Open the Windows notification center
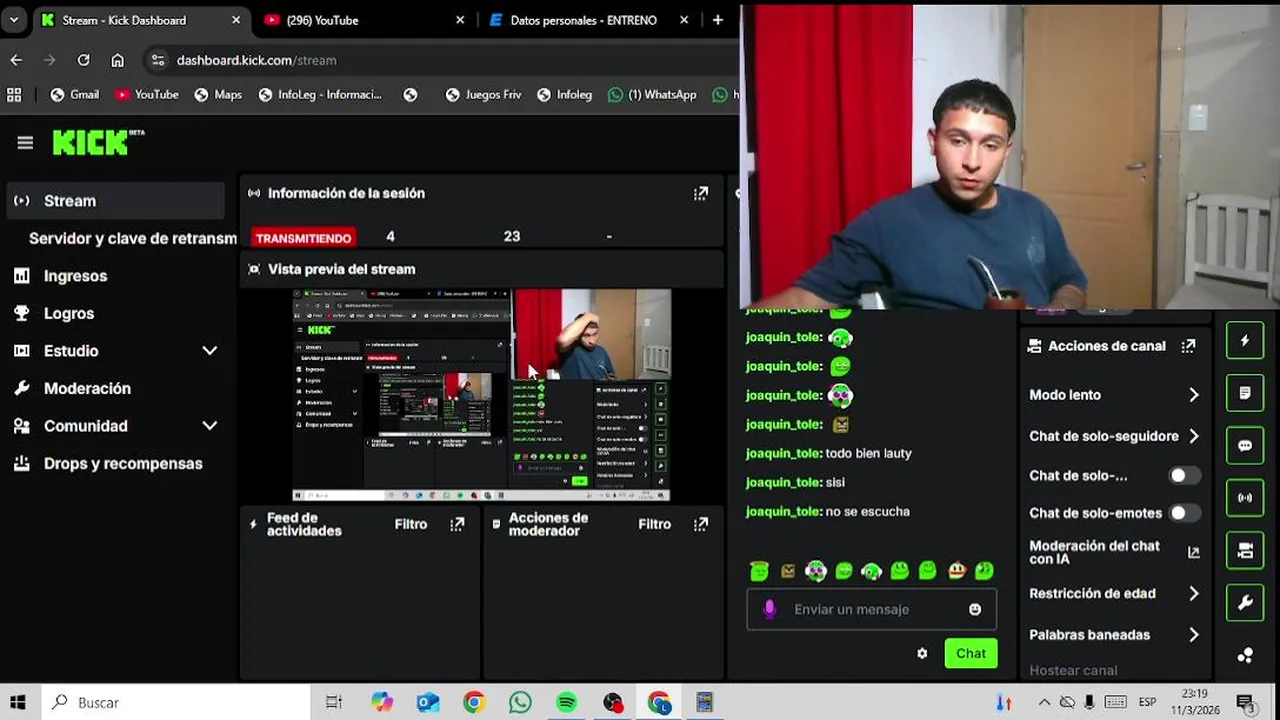 coord(1246,703)
